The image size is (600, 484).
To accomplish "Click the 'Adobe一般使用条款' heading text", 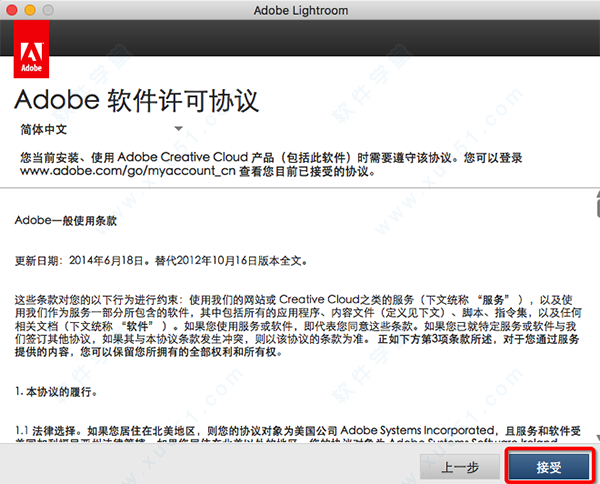I will (66, 220).
